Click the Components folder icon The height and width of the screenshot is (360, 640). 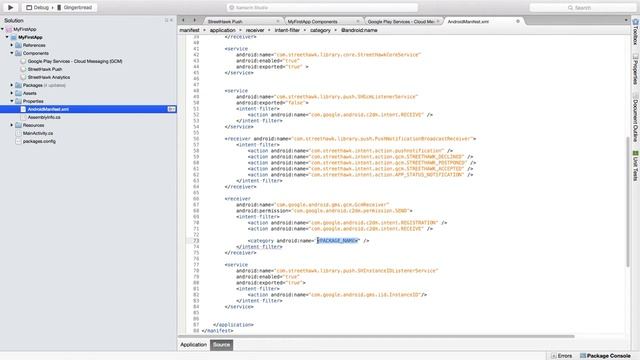click(x=18, y=53)
